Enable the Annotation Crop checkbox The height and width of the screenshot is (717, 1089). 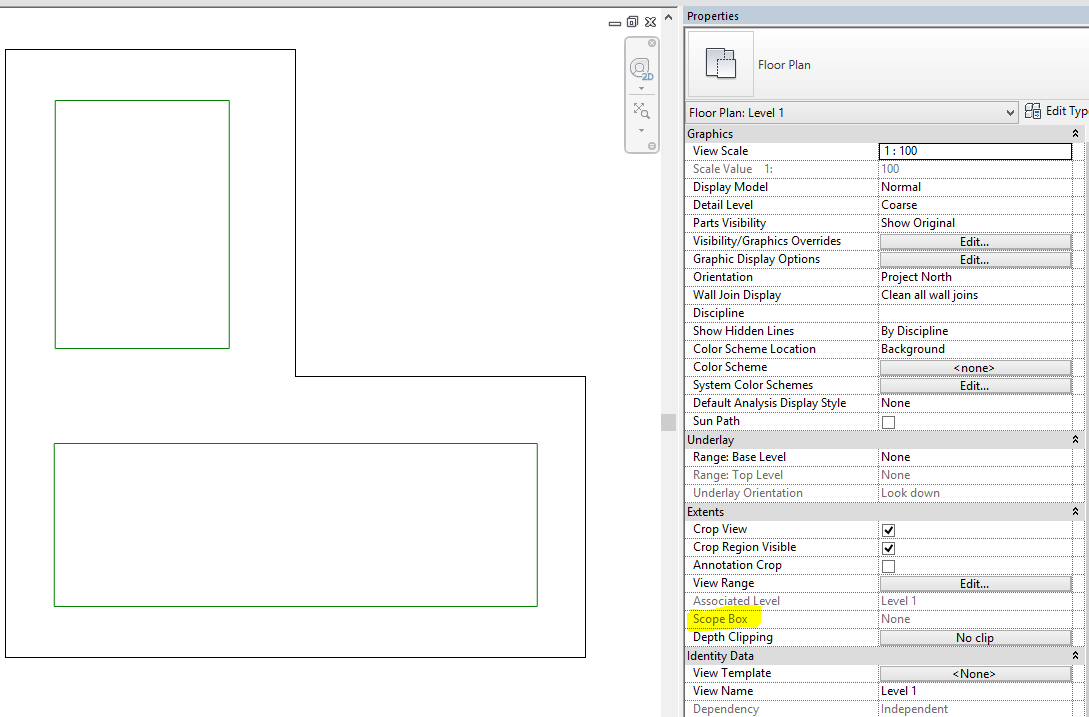tap(888, 565)
